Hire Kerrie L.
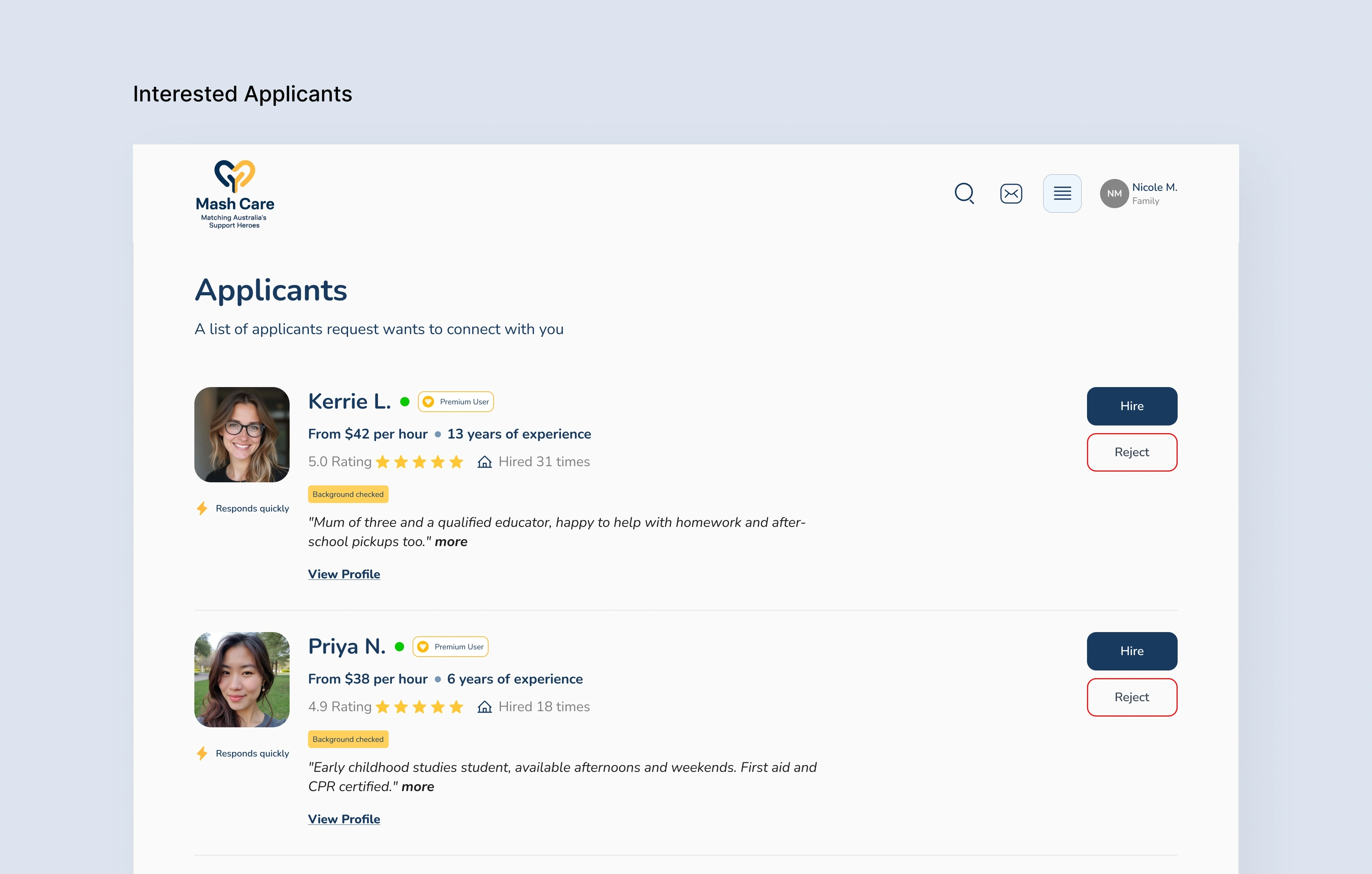Viewport: 1372px width, 874px height. pos(1132,406)
